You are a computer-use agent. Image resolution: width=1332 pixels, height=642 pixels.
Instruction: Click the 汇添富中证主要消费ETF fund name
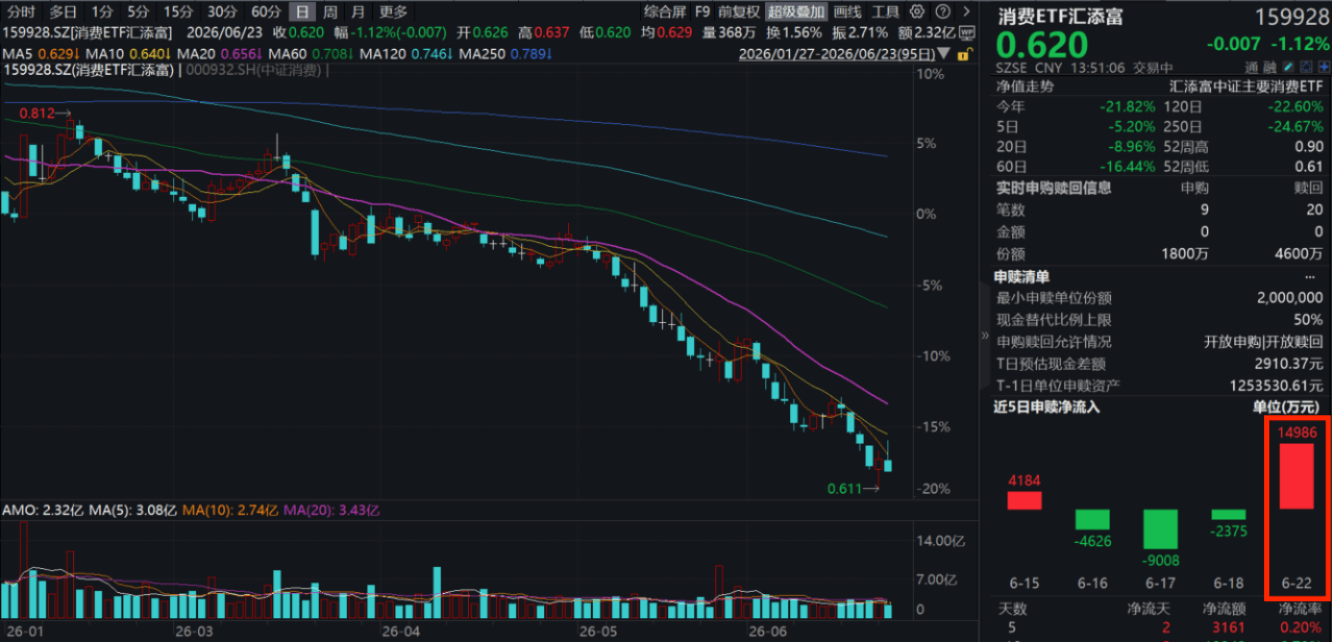pos(1247,86)
